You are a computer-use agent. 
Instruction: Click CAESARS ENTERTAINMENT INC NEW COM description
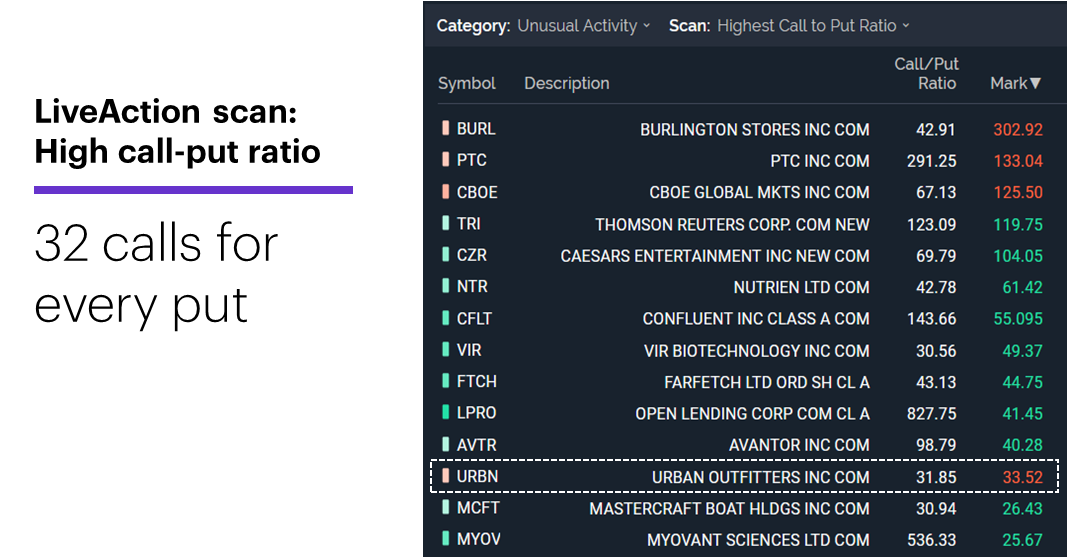[x=715, y=256]
